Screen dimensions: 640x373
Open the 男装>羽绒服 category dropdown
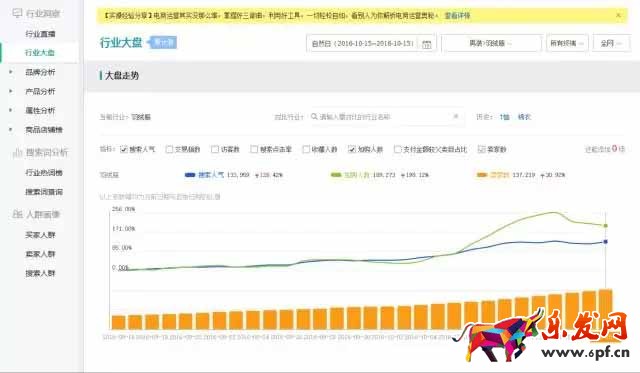coord(491,43)
